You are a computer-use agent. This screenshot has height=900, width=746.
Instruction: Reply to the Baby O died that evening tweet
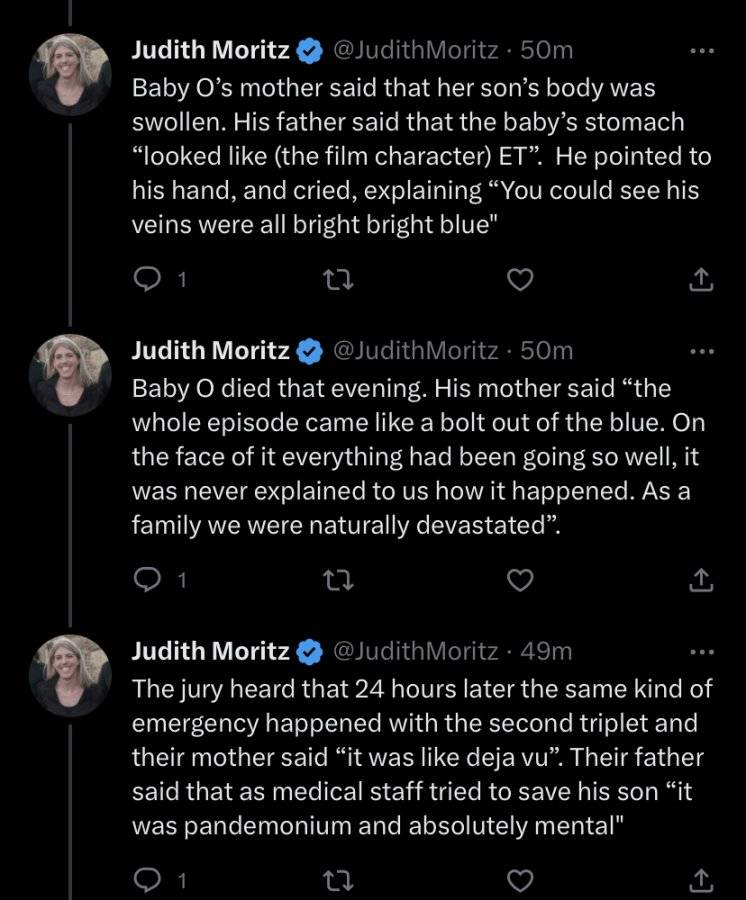click(x=147, y=580)
